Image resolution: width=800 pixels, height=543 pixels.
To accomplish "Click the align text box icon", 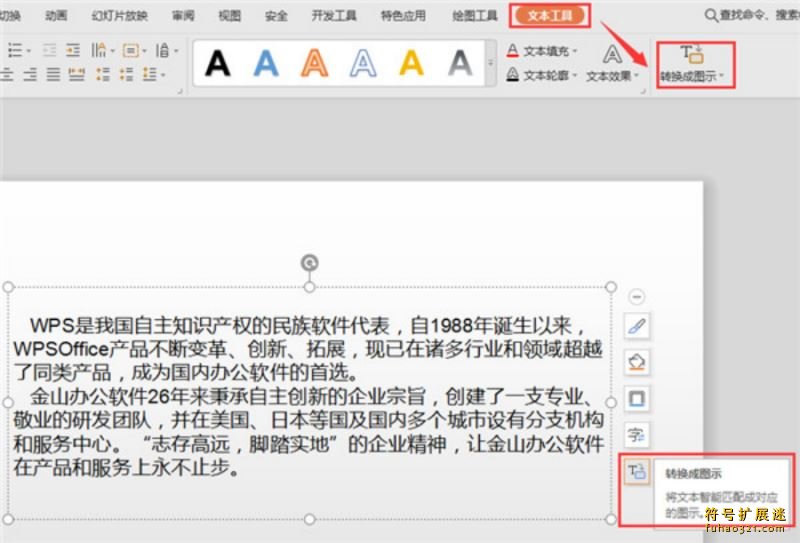I will 131,51.
